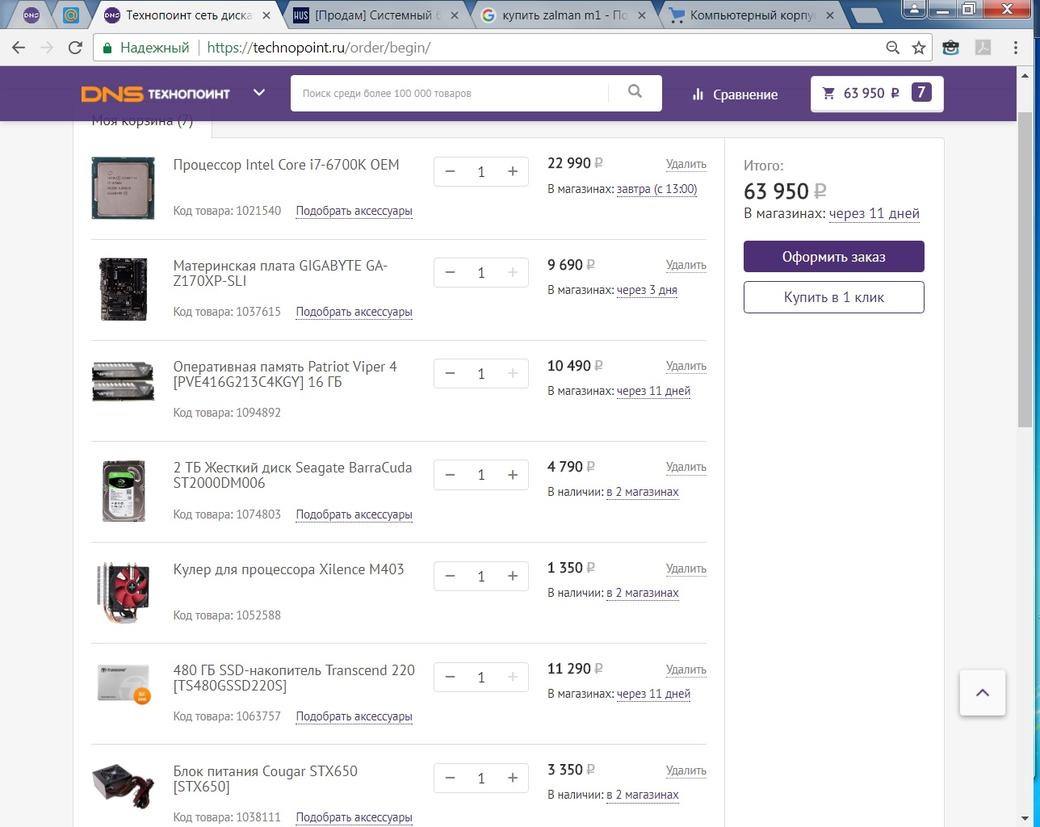Open the Intel Core i7-6700K product thumbnail
This screenshot has width=1040, height=827.
click(x=123, y=188)
